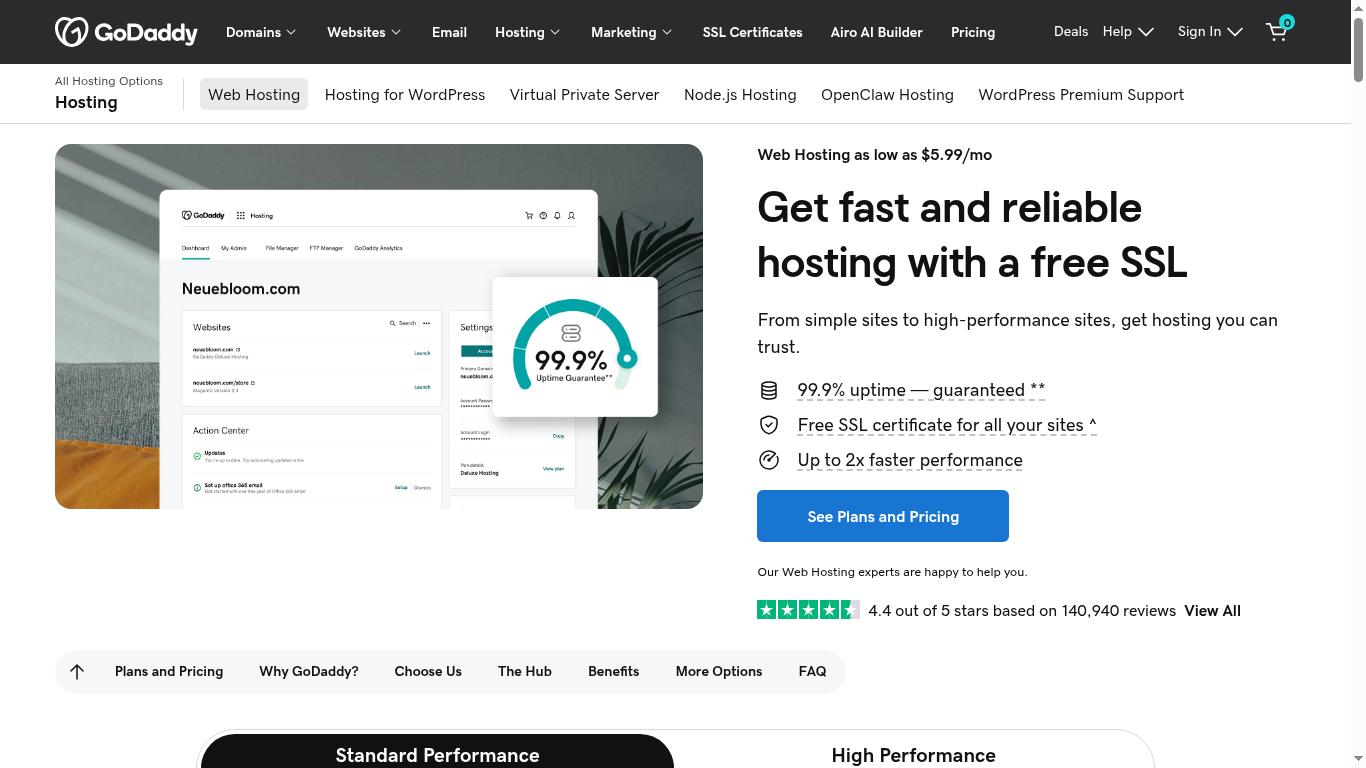Jump to More Options section
Viewport: 1366px width, 768px height.
pyautogui.click(x=719, y=671)
